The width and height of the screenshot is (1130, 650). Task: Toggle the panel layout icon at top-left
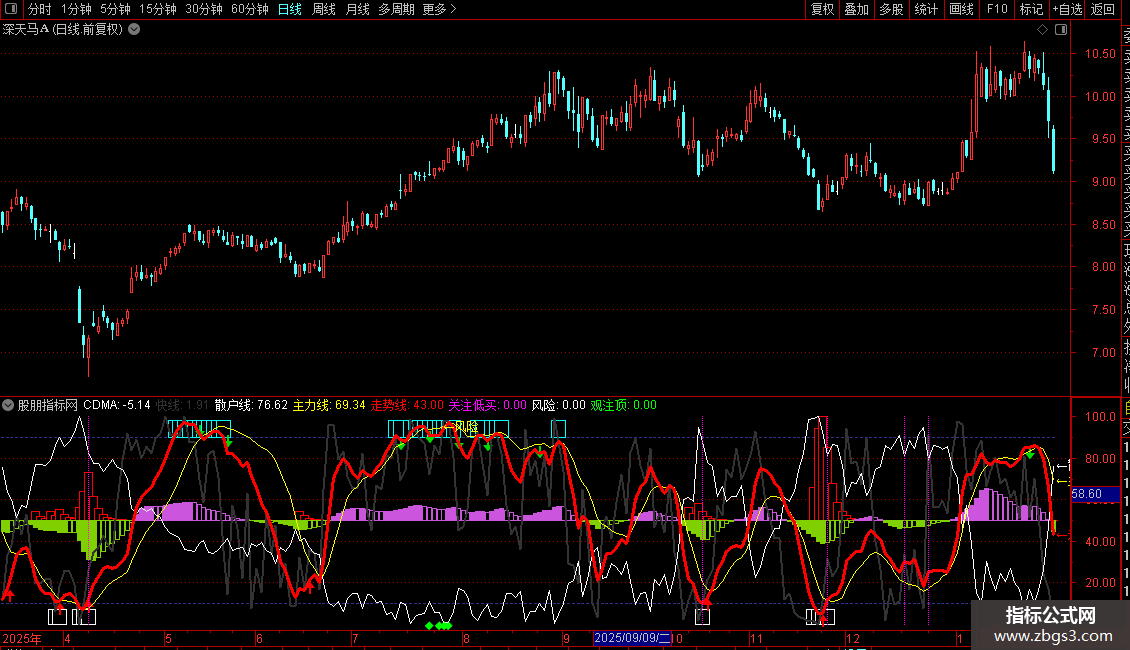click(11, 9)
